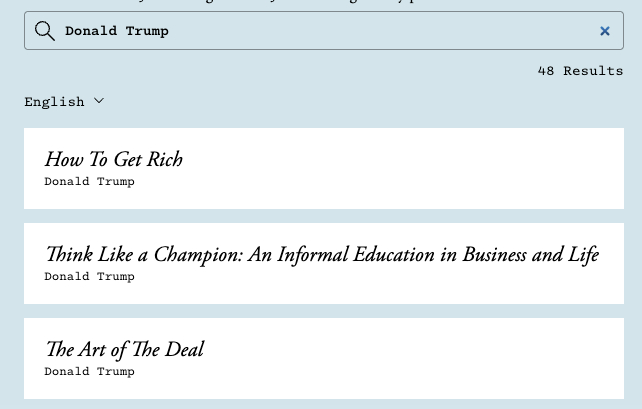Select the How To Get Rich result card
This screenshot has width=642, height=409.
[324, 168]
